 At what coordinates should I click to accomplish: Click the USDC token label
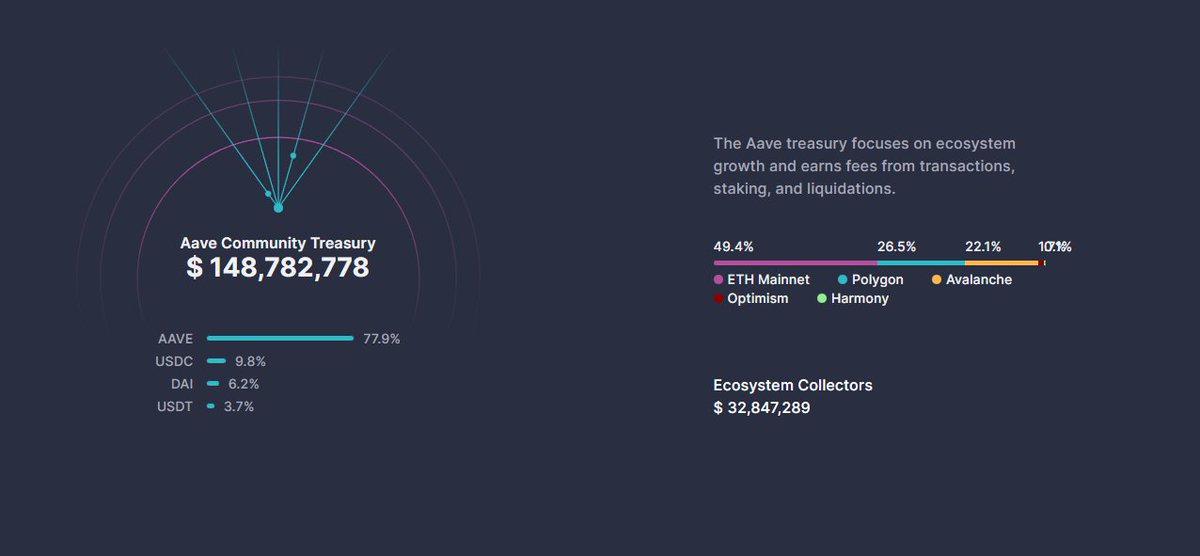pos(175,361)
